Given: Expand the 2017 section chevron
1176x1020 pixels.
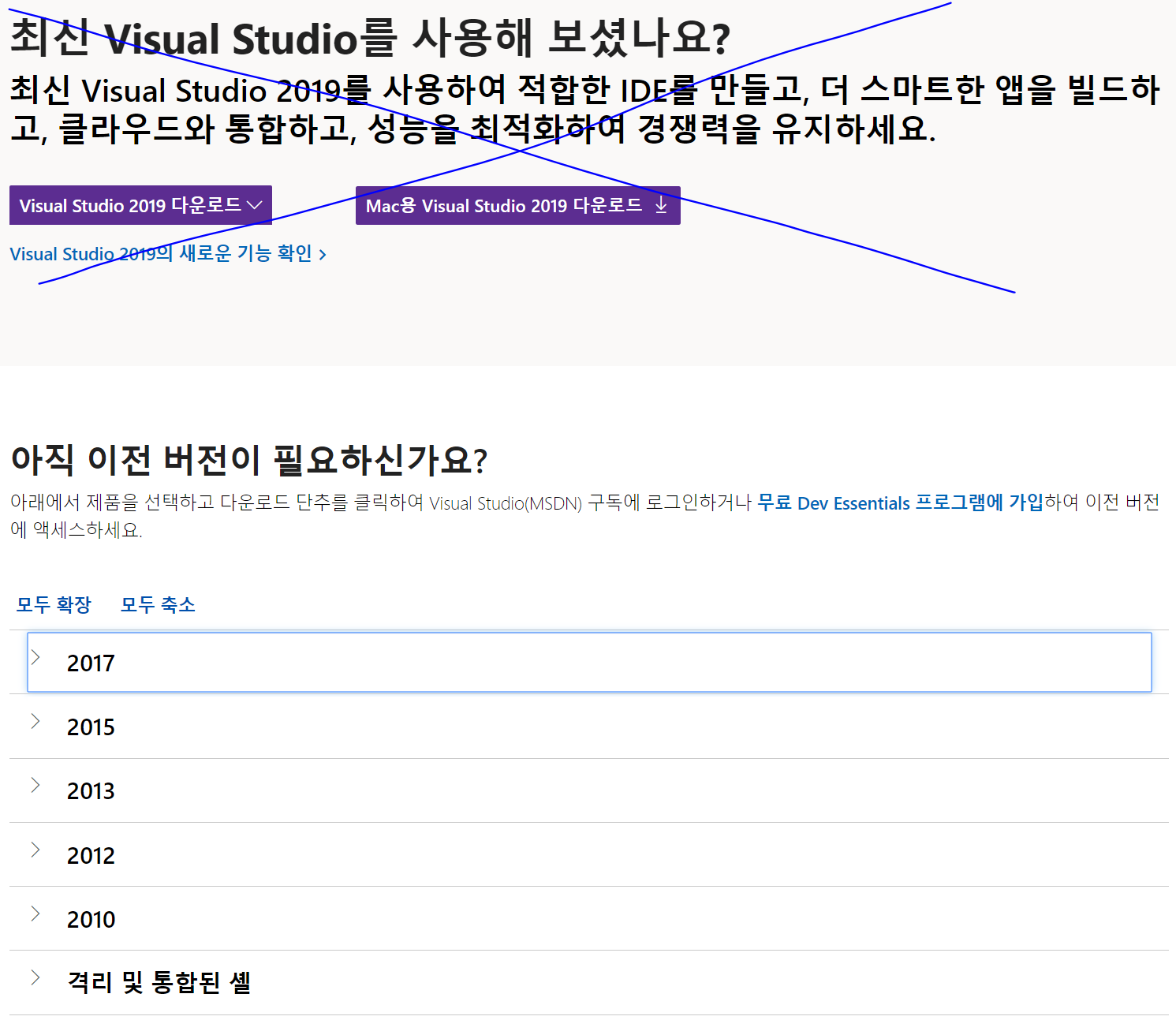Looking at the screenshot, I should [x=35, y=657].
